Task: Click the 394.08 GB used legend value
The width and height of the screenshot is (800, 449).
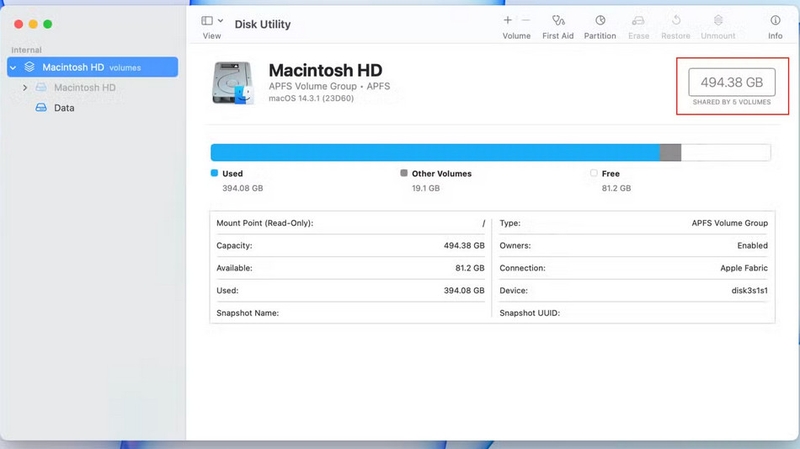Action: [242, 188]
